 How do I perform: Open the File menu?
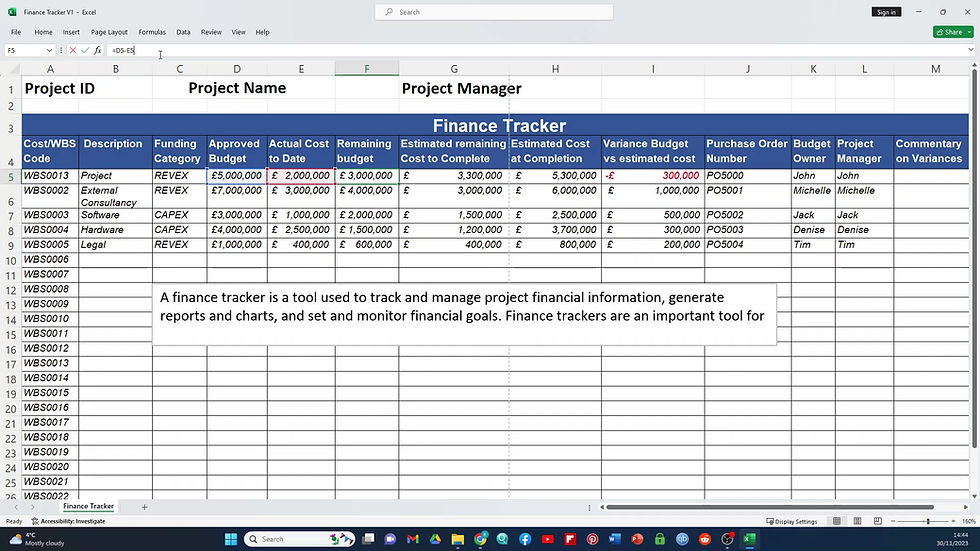(16, 32)
